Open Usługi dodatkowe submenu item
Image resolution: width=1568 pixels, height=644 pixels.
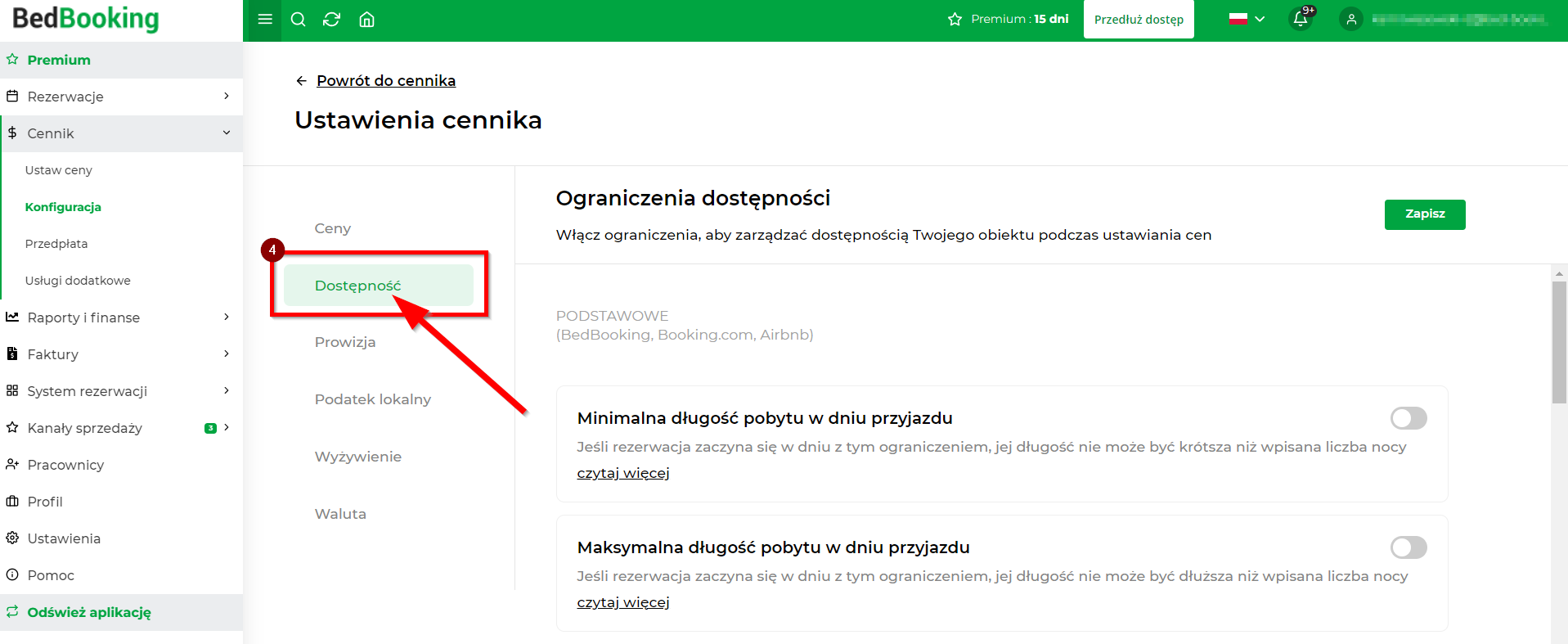tap(78, 281)
